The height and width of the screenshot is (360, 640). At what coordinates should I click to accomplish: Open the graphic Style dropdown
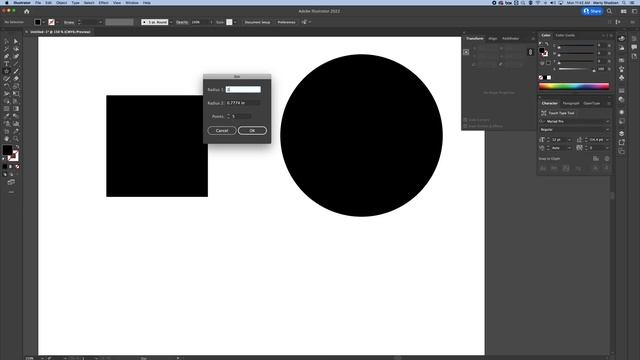235,22
